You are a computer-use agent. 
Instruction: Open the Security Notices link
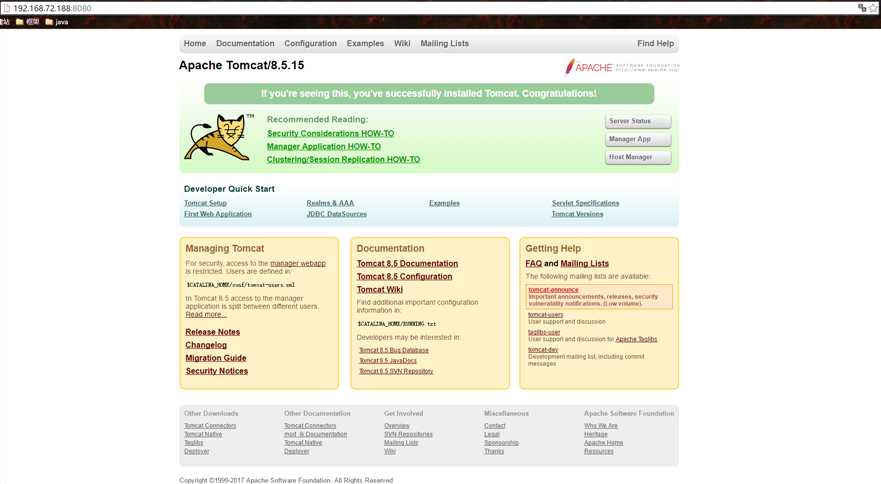pos(216,371)
